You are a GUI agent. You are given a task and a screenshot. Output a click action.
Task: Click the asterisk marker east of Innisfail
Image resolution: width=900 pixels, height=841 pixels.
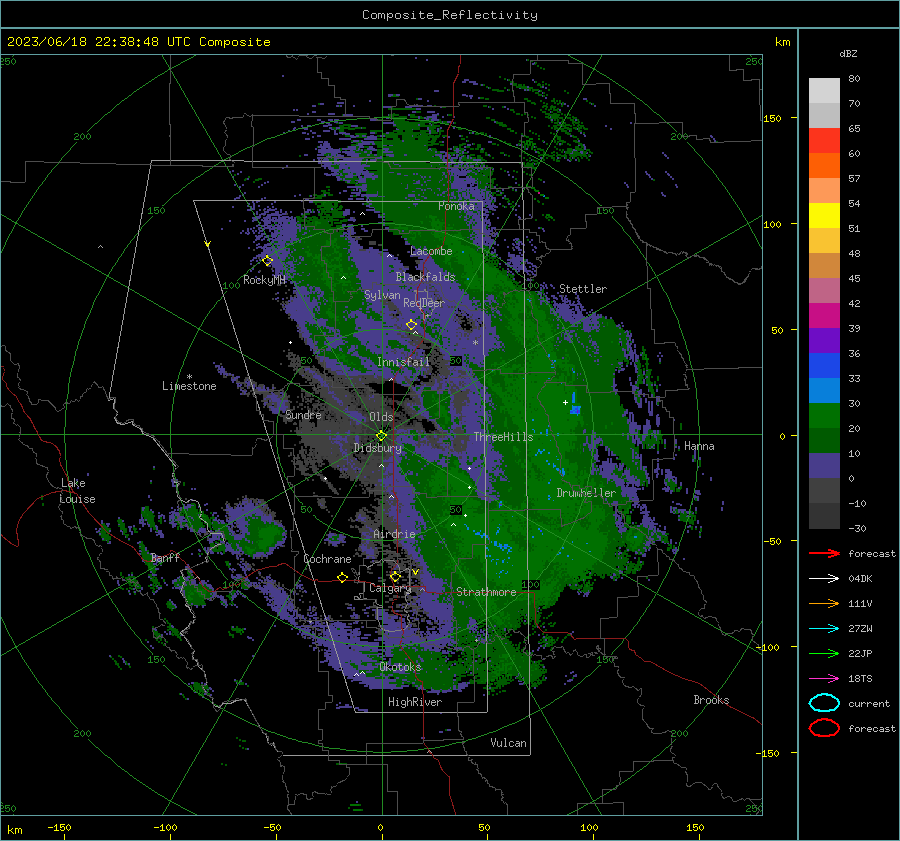[475, 343]
